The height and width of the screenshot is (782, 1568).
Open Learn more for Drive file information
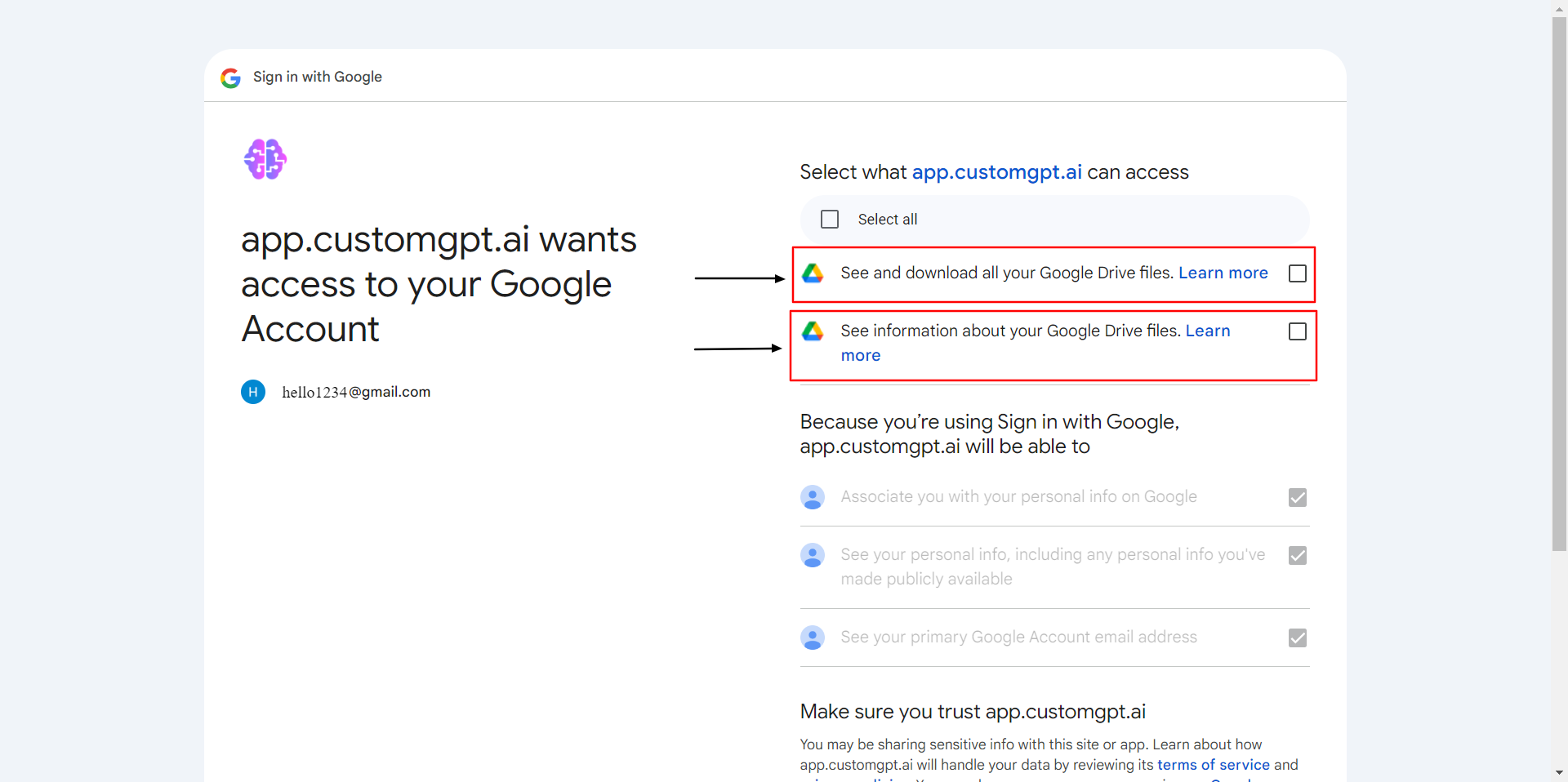coord(1207,331)
